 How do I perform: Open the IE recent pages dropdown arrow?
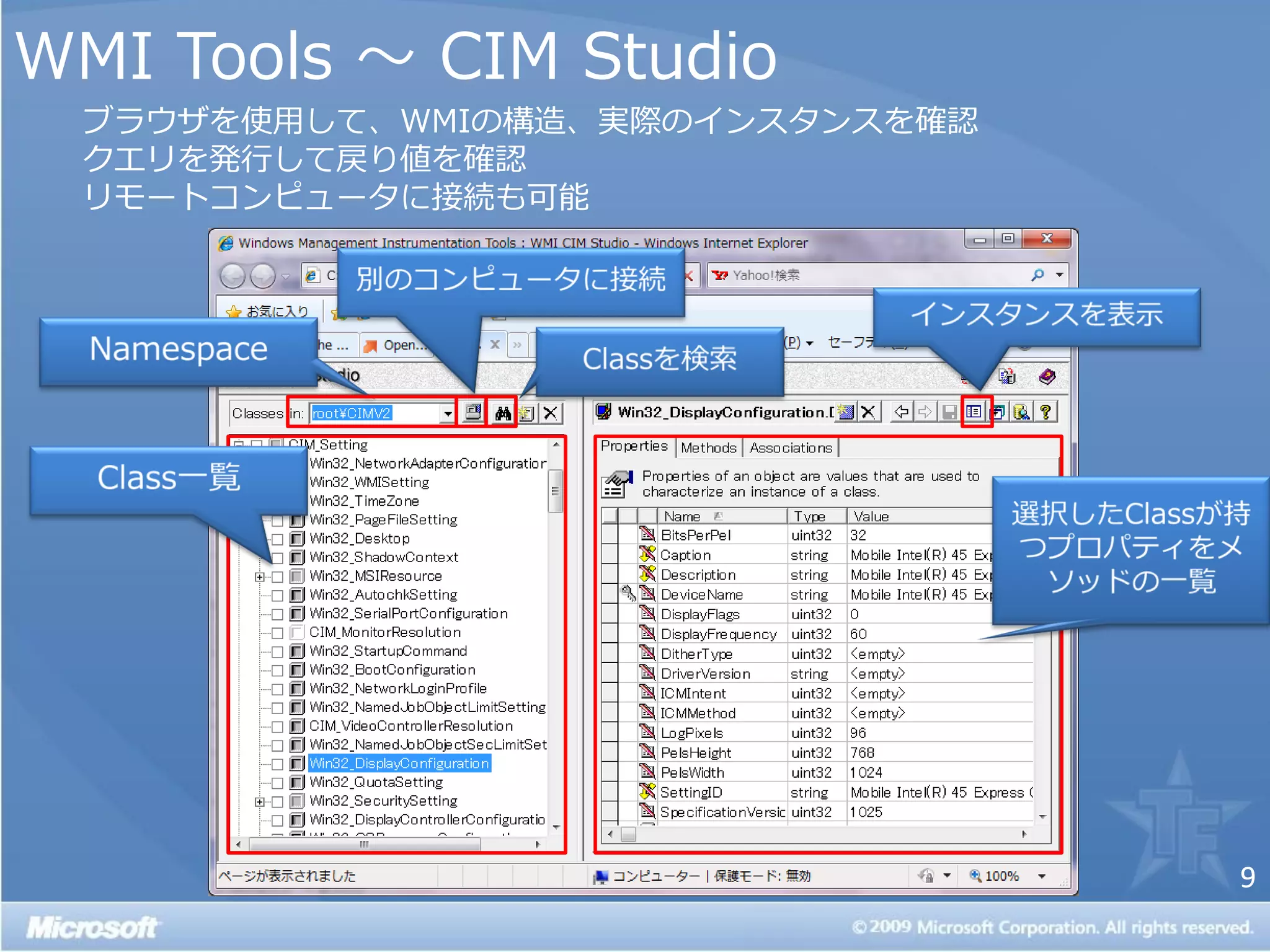click(x=285, y=276)
